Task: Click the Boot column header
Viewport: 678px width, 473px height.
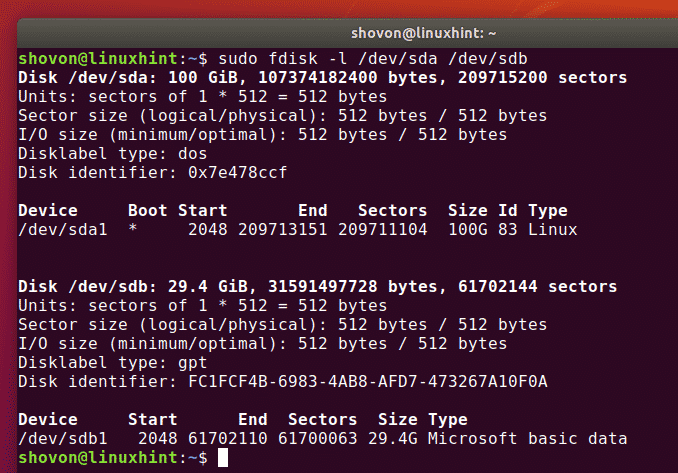Action: pyautogui.click(x=148, y=210)
